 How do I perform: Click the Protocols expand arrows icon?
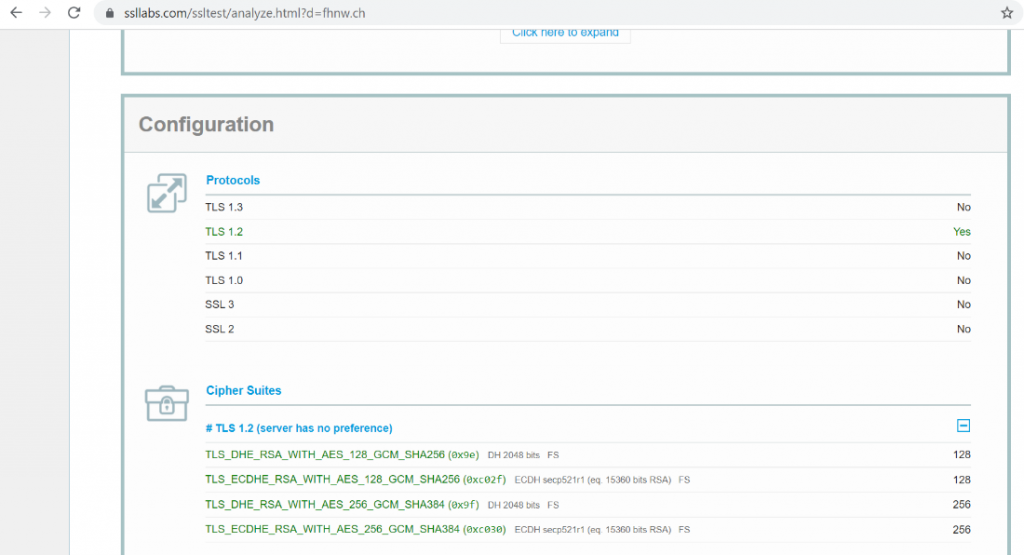point(166,193)
